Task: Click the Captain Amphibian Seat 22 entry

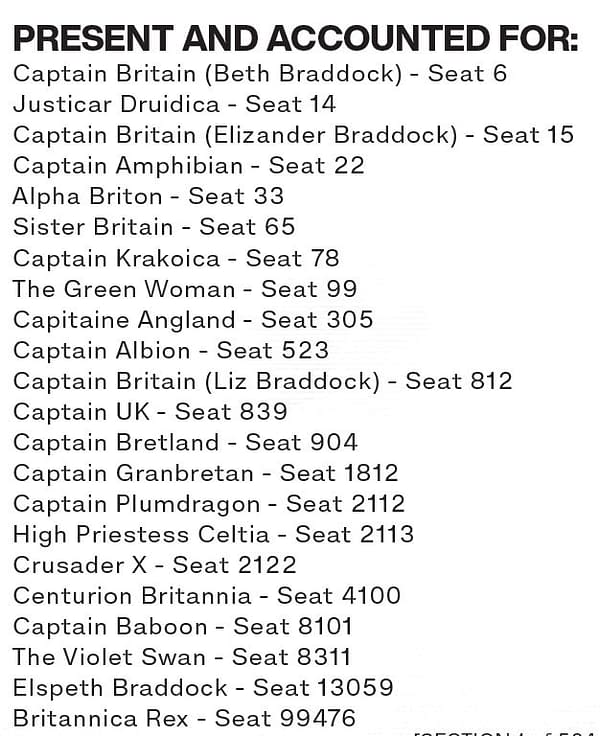Action: [189, 166]
